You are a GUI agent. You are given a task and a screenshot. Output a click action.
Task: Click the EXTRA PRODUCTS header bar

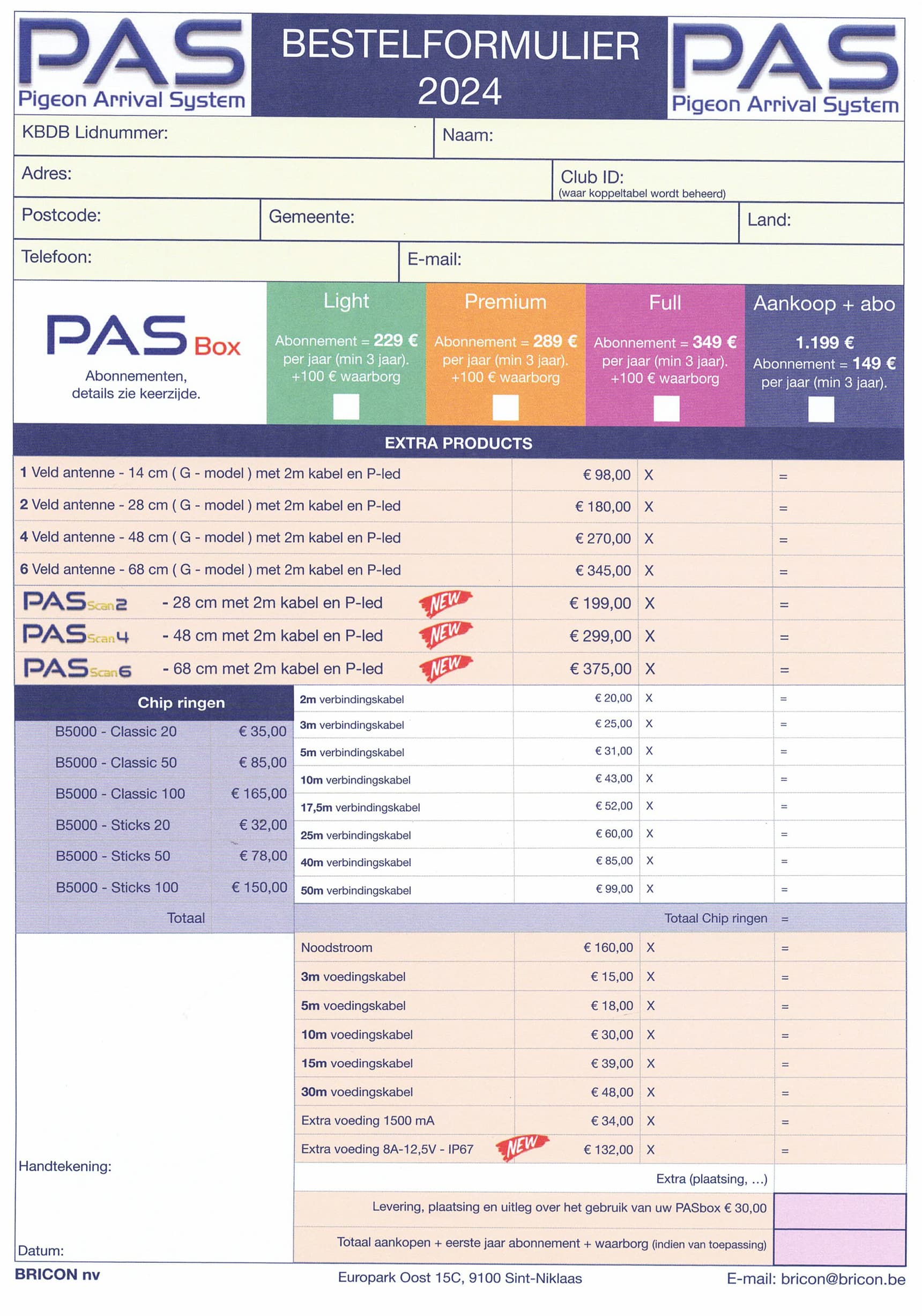point(458,442)
